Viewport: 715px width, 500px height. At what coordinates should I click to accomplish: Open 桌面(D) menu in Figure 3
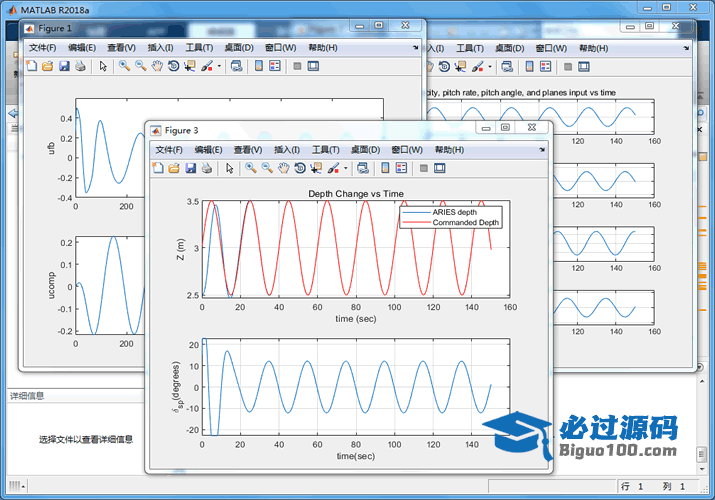click(x=365, y=150)
